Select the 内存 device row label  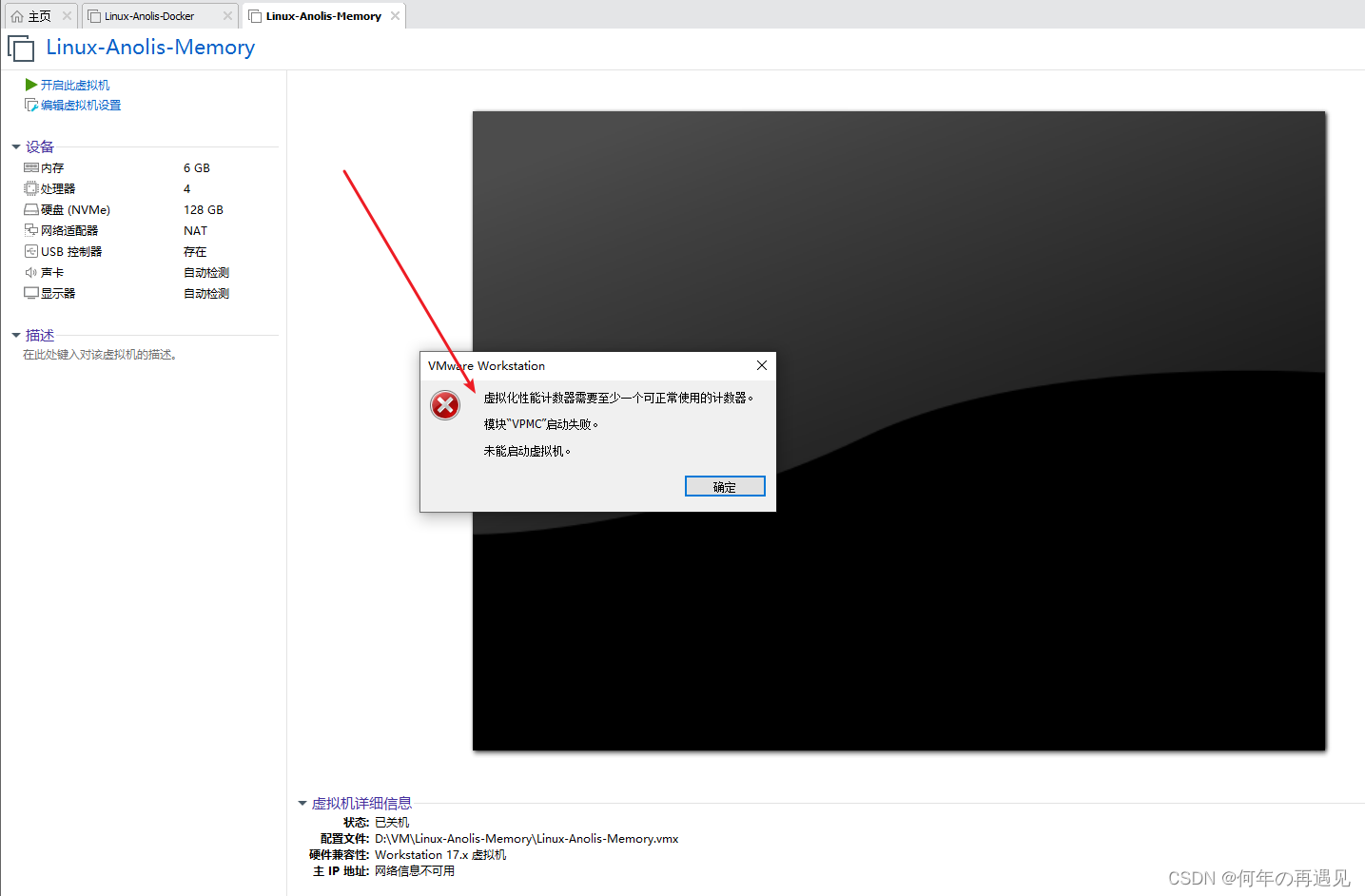52,167
